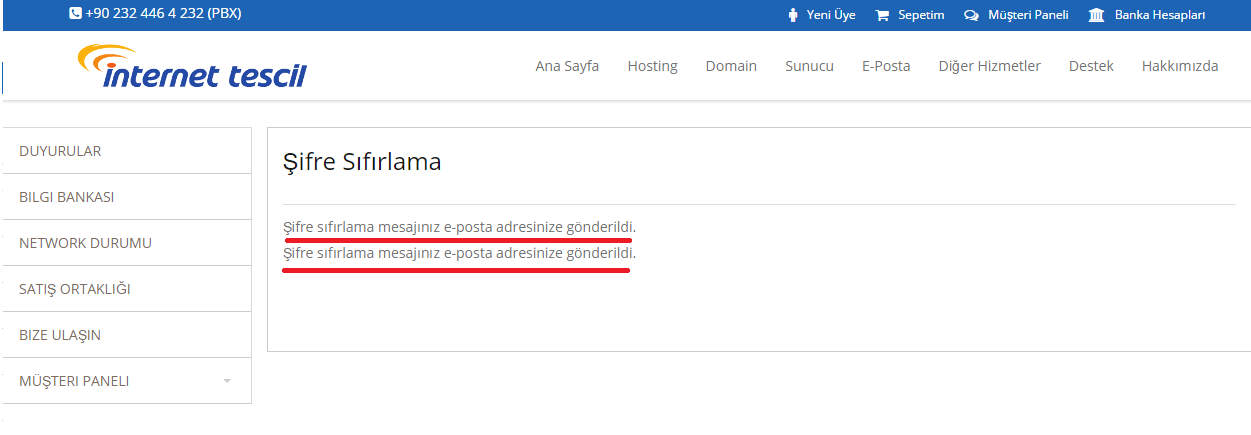
Task: Open BİLGİ BANKASI from the sidebar
Action: pos(127,197)
